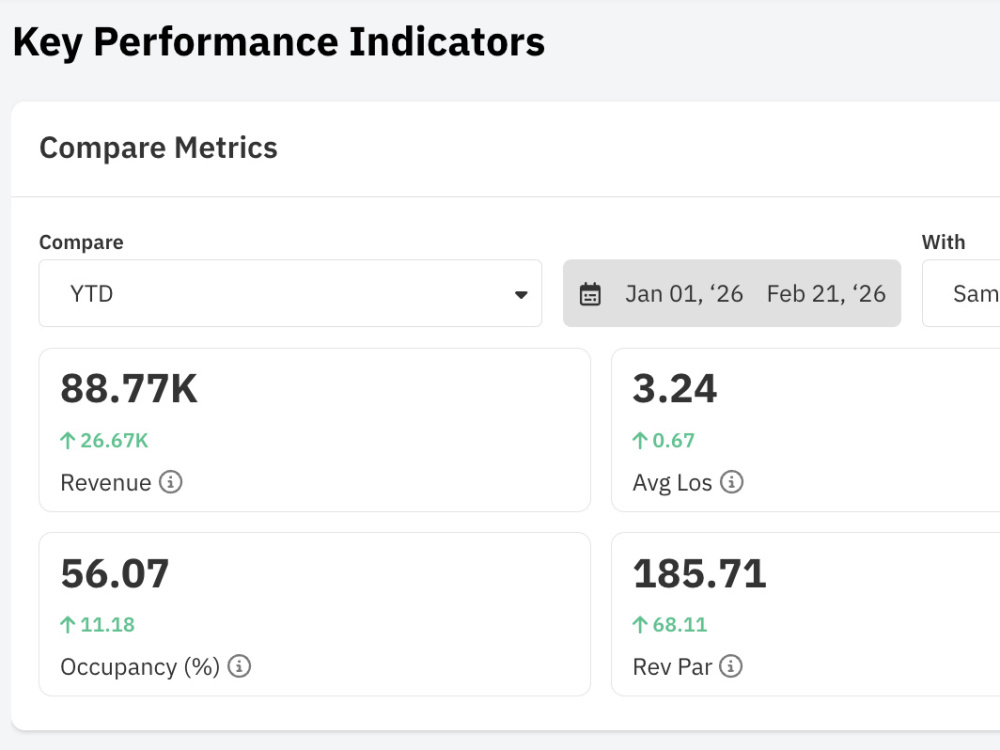Click the Compare Metrics heading

pyautogui.click(x=158, y=148)
